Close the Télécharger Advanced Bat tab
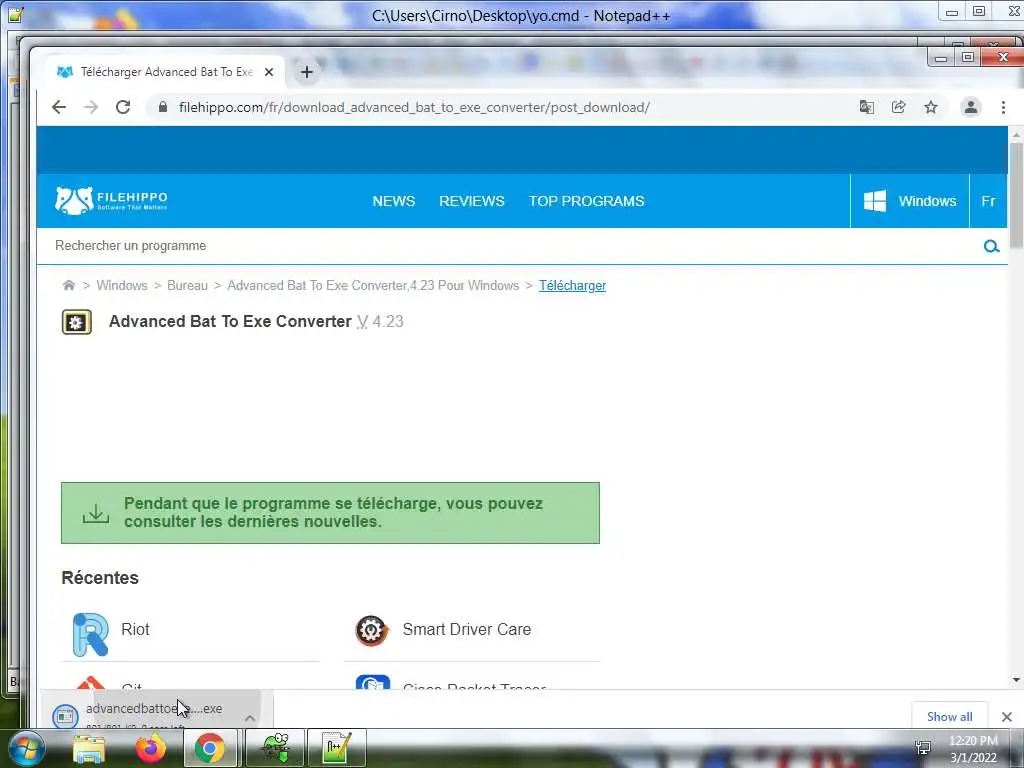1024x768 pixels. pyautogui.click(x=268, y=72)
